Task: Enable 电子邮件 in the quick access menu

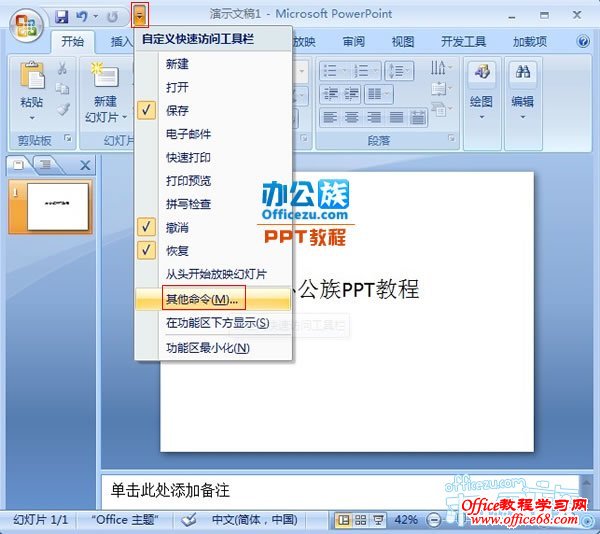Action: click(x=214, y=134)
